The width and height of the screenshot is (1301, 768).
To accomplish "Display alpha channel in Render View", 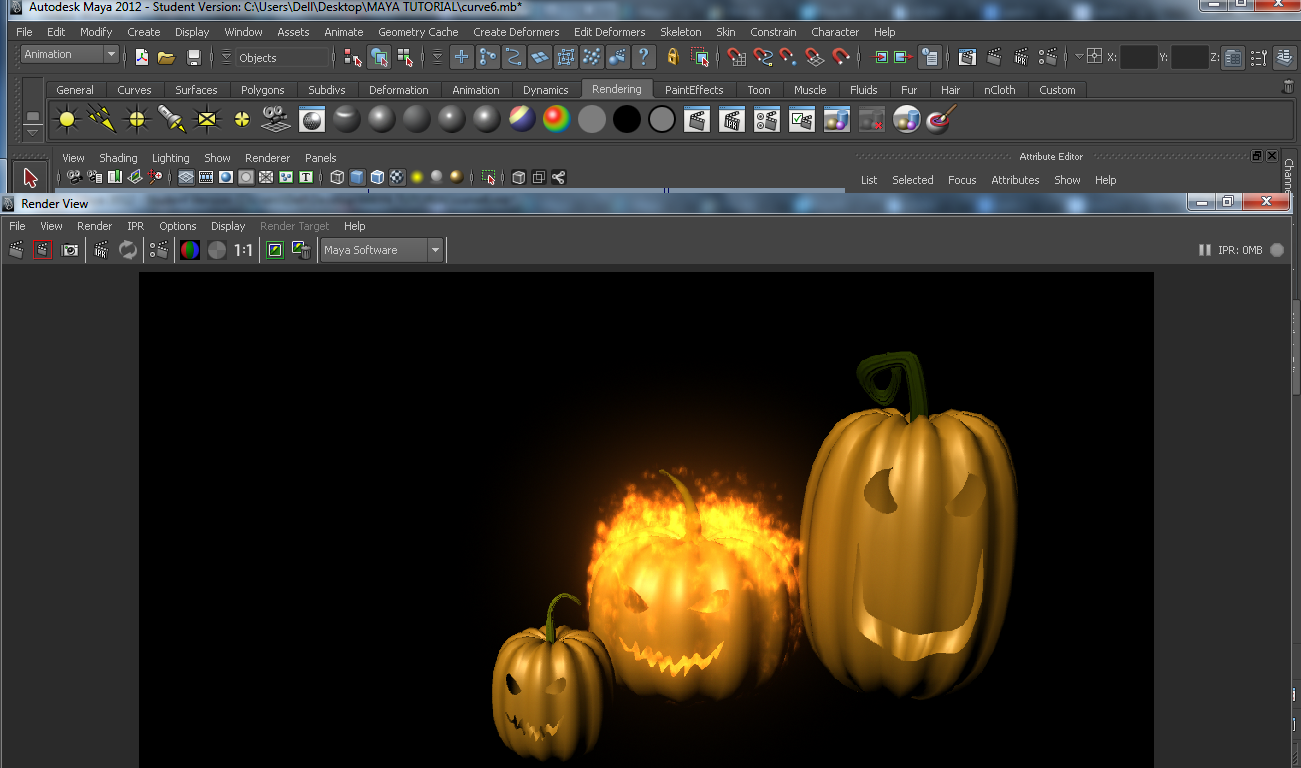I will click(x=217, y=250).
